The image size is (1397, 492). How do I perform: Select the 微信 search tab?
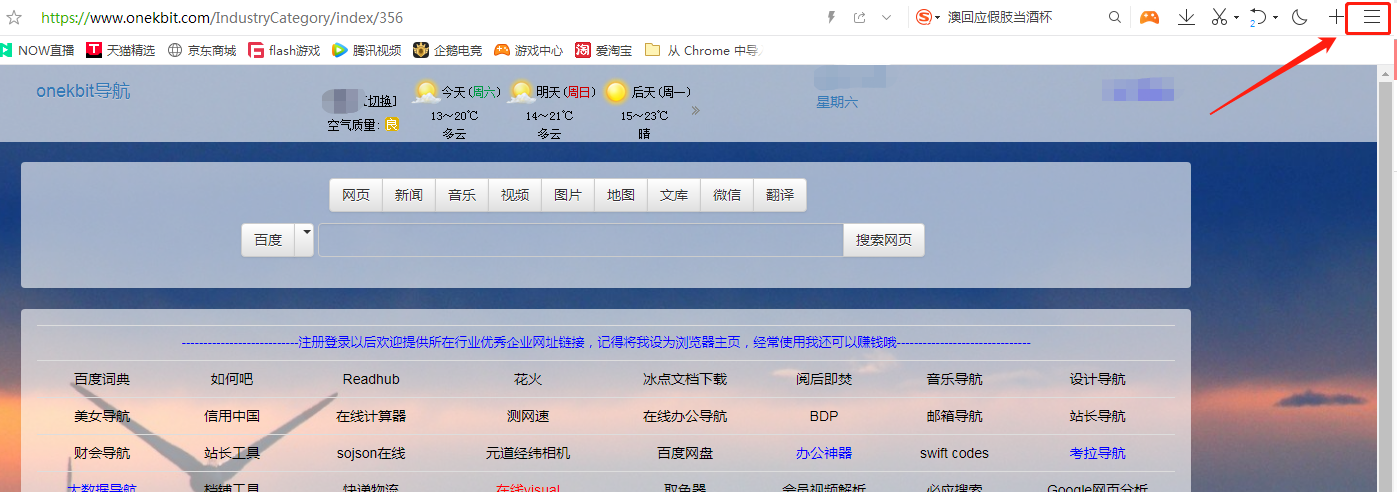(x=727, y=195)
